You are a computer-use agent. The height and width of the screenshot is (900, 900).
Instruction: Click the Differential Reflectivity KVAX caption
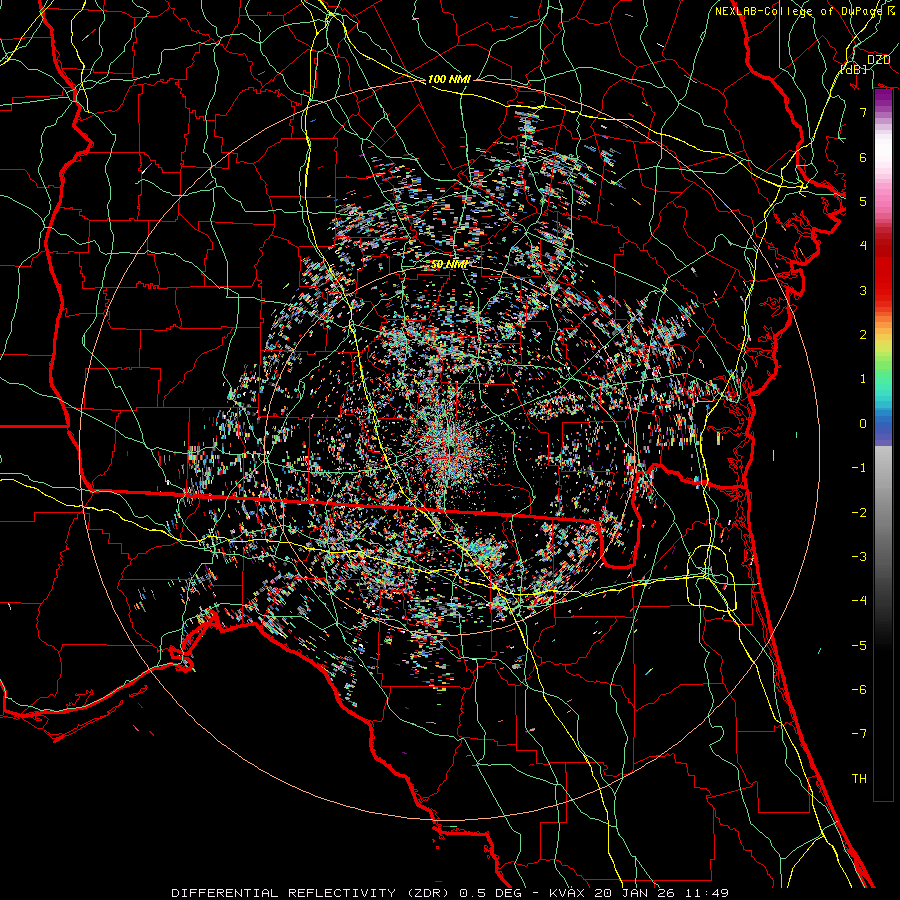click(450, 893)
